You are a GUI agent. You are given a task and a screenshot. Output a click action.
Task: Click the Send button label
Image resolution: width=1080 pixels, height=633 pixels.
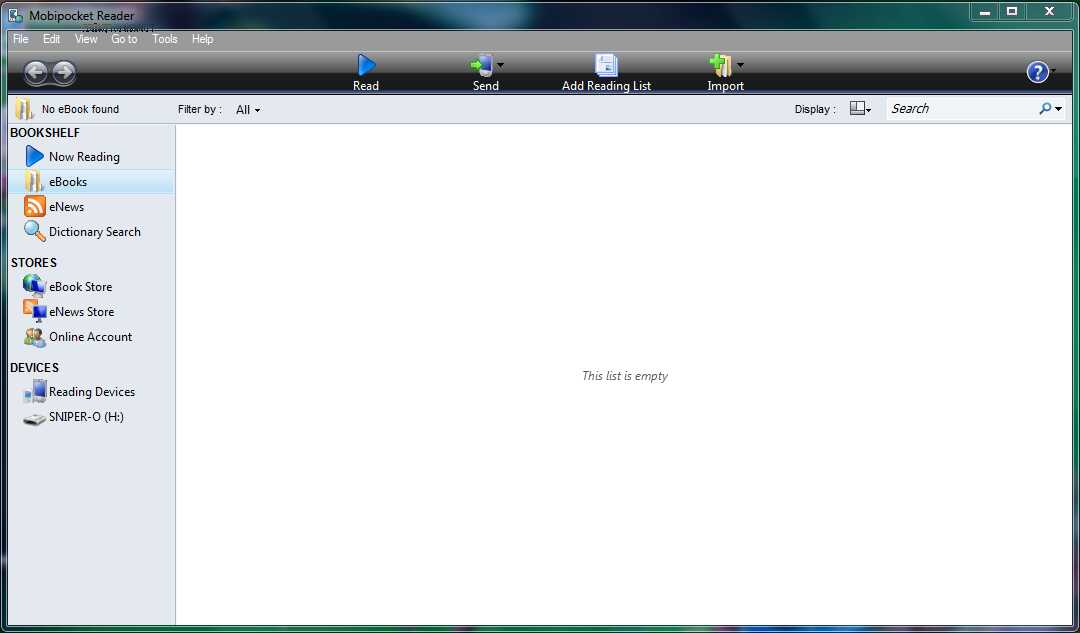[x=486, y=86]
